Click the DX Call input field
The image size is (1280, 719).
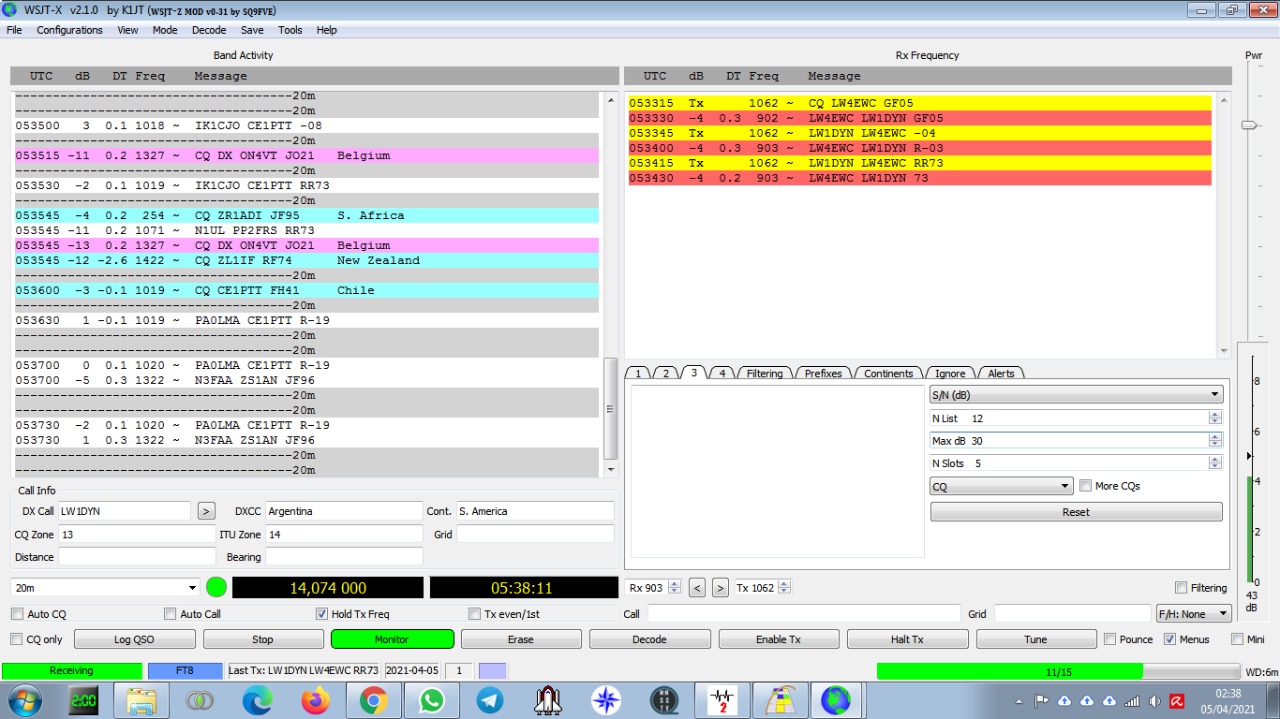(124, 511)
